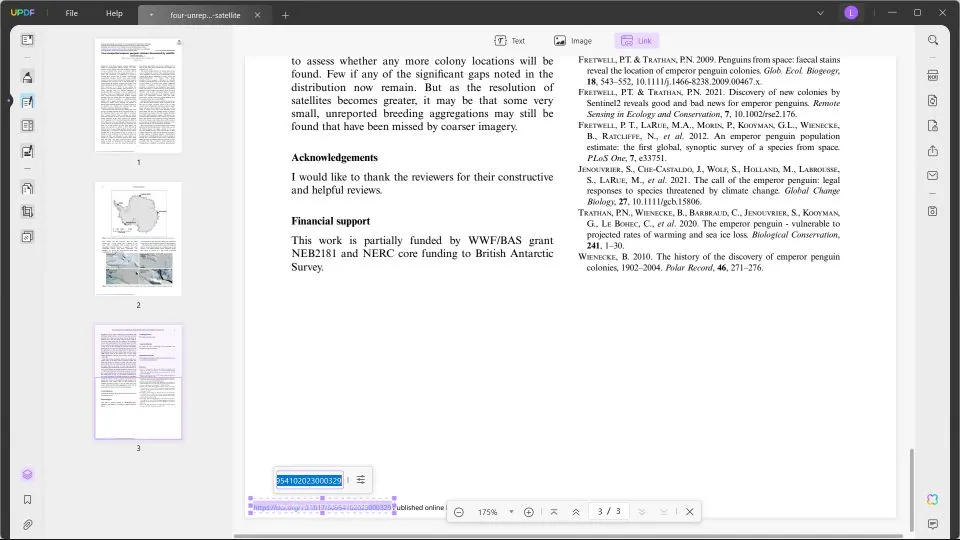Screen dimensions: 960x540
Task: Run the OCR text recognition icon
Action: 932,76
